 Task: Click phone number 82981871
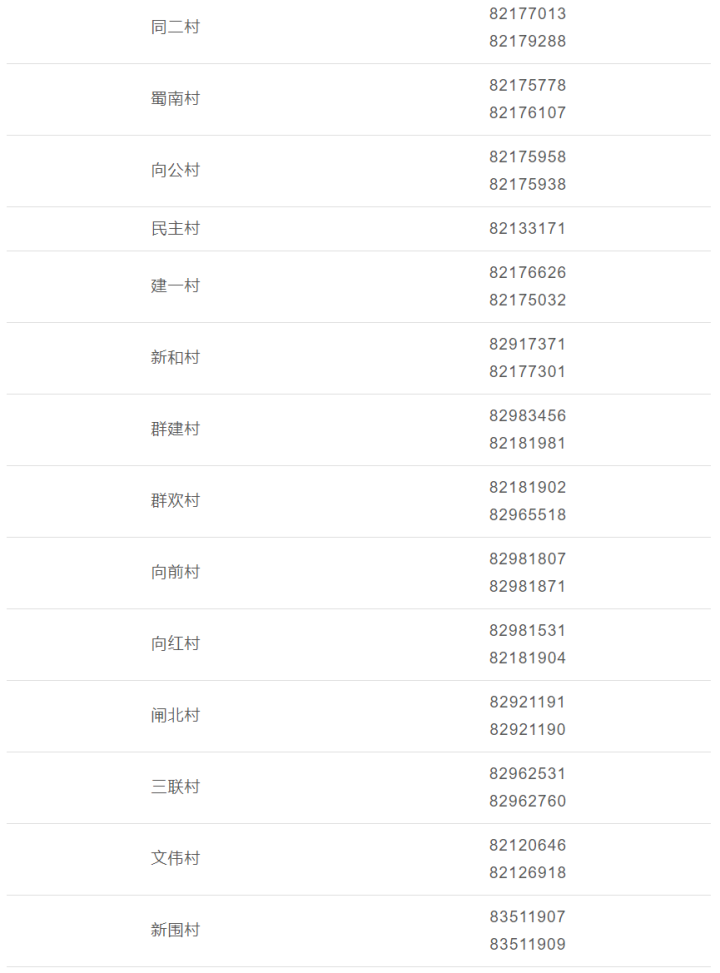click(527, 586)
